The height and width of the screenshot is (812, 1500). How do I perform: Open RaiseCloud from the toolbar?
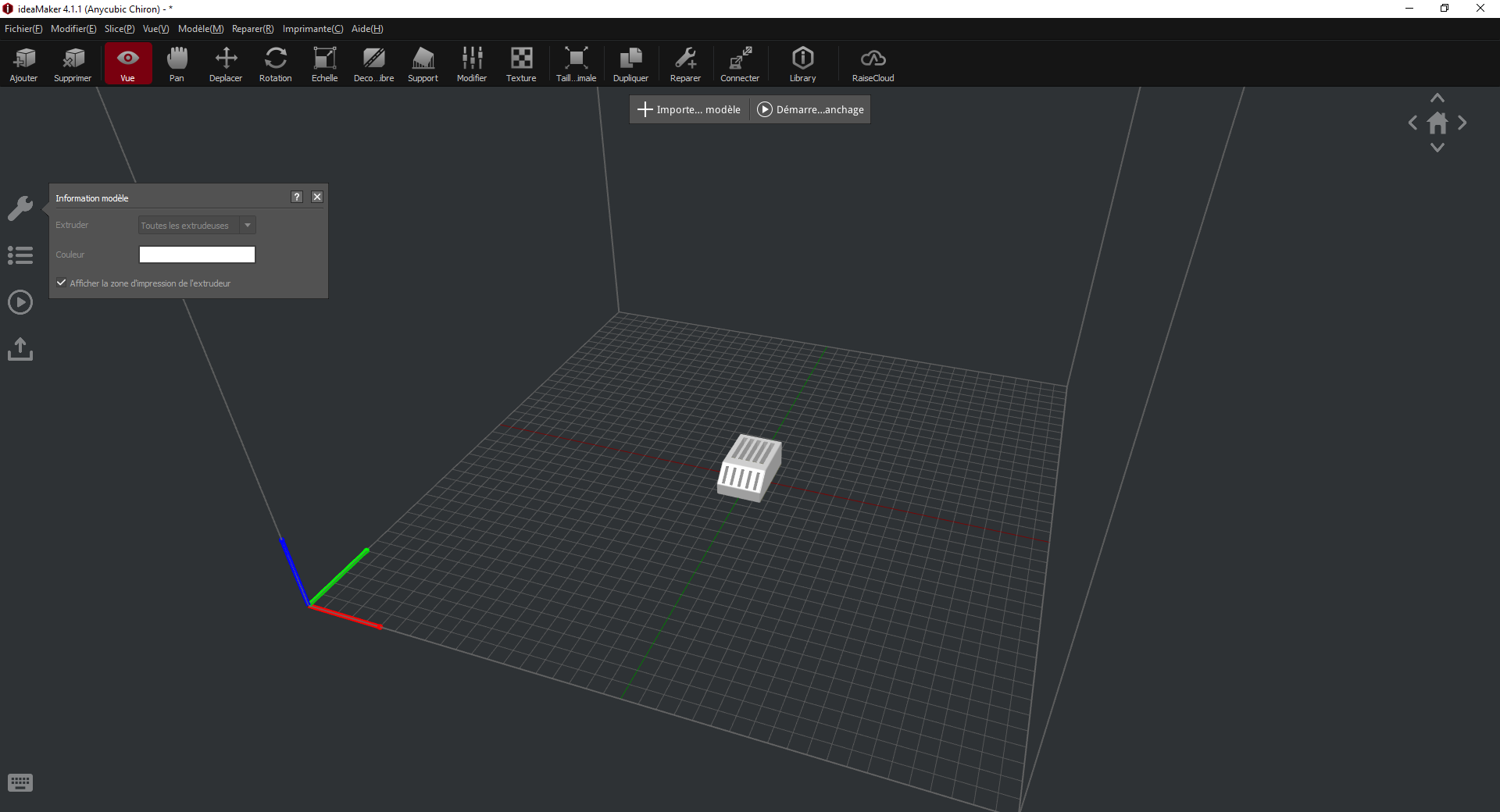[x=873, y=64]
